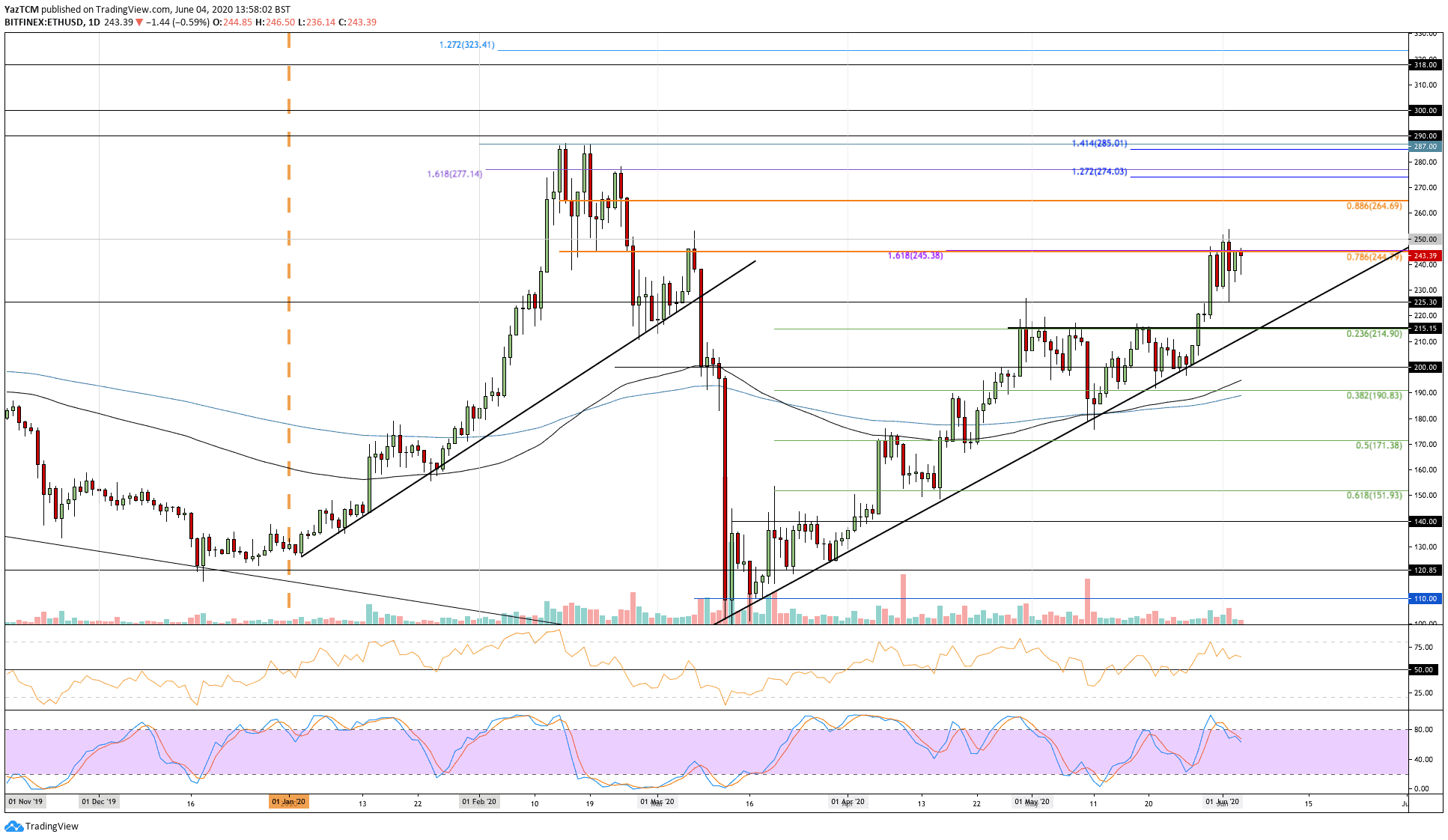The height and width of the screenshot is (840, 1448).
Task: Click the 140.00 price level tag
Action: [x=1425, y=521]
